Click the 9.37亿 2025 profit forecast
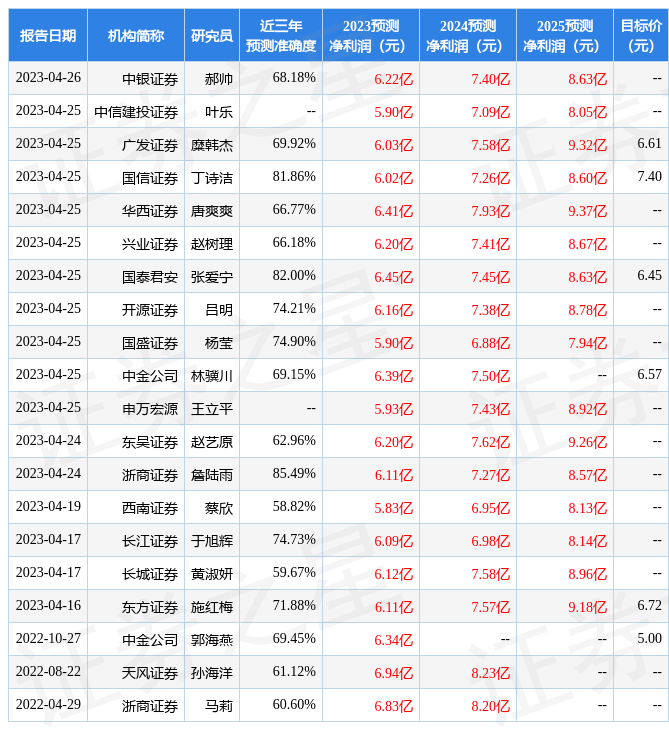Screen dimensions: 669x730 (x=588, y=210)
